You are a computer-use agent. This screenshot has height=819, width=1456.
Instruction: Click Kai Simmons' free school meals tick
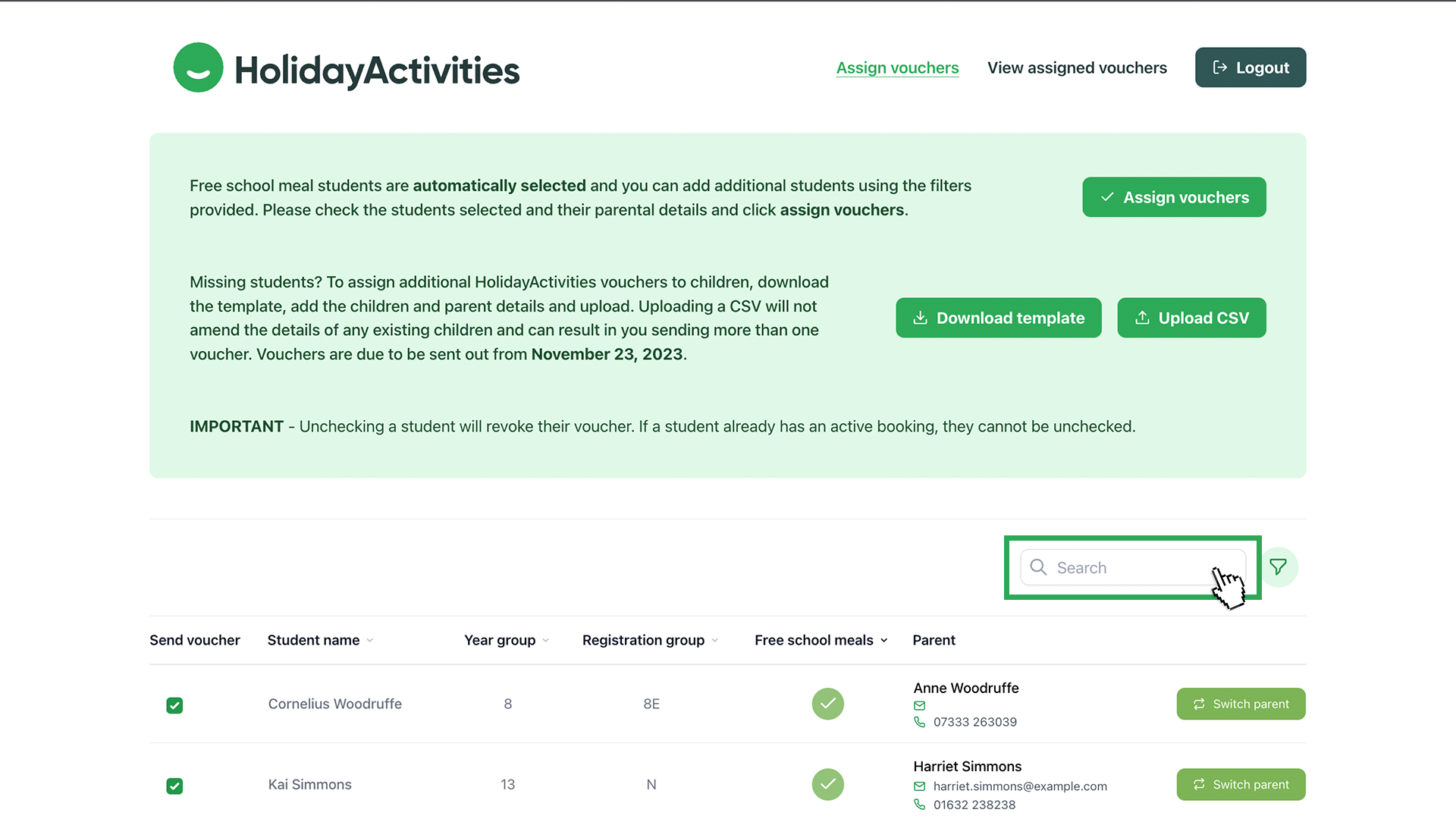(x=827, y=784)
